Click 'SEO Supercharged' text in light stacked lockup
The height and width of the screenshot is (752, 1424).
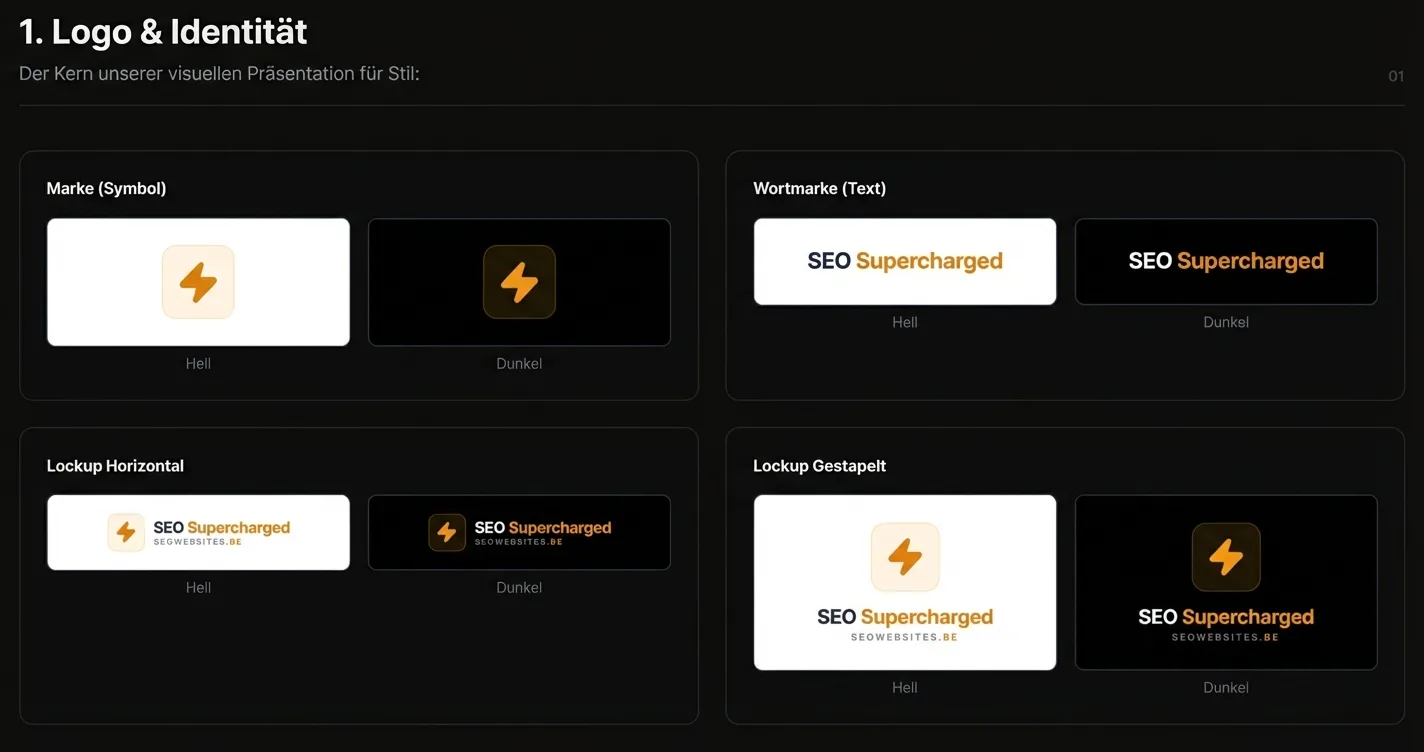[x=905, y=617]
